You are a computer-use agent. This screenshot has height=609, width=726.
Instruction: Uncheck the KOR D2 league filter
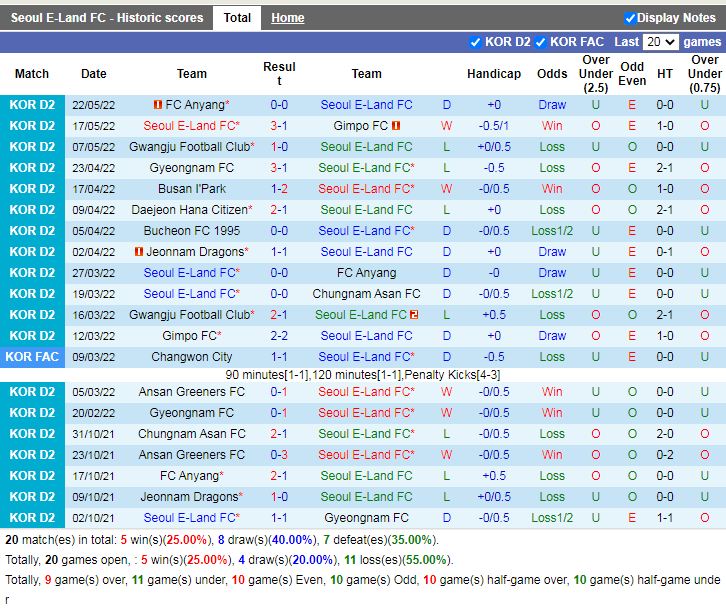point(475,42)
